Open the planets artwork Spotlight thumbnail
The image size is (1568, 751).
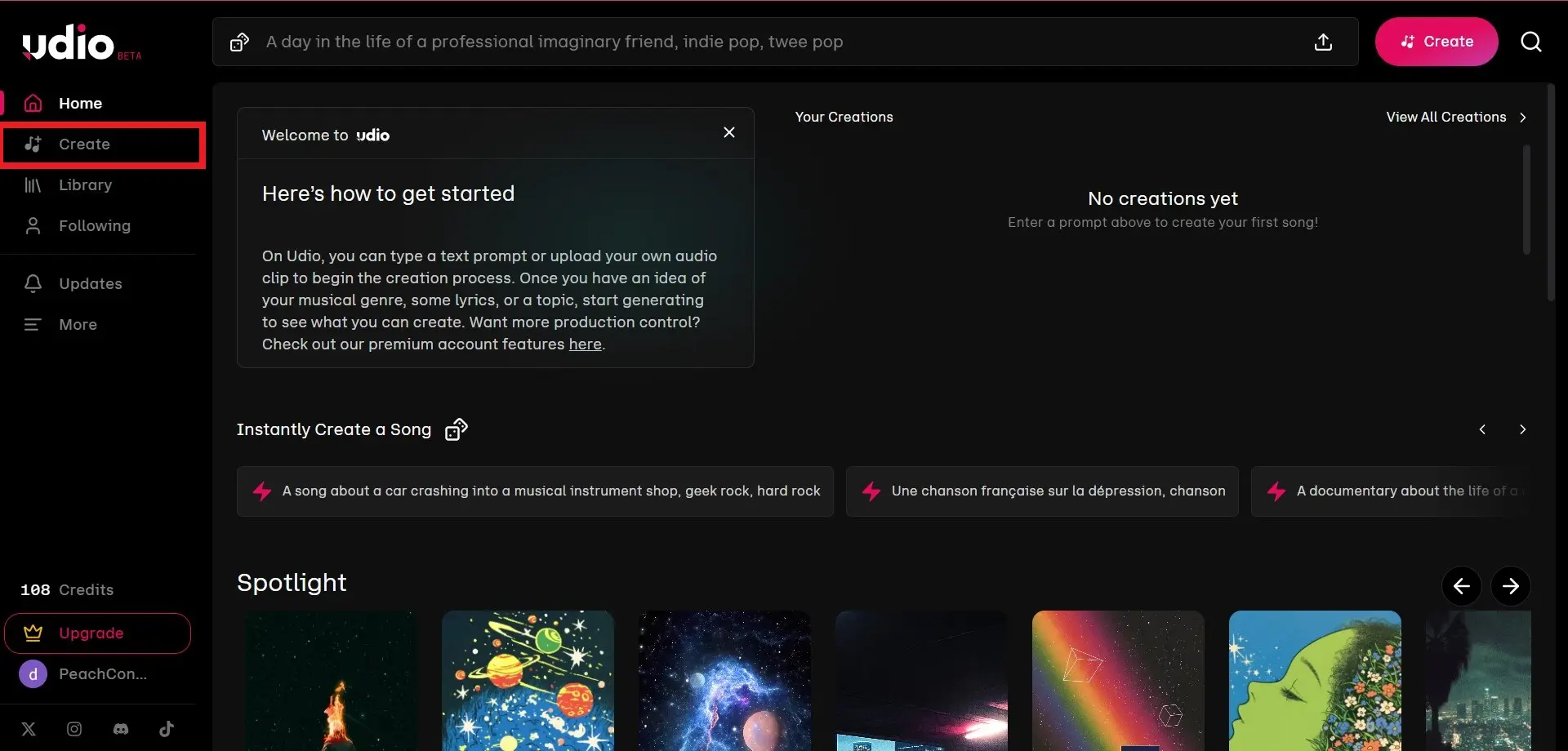(528, 681)
